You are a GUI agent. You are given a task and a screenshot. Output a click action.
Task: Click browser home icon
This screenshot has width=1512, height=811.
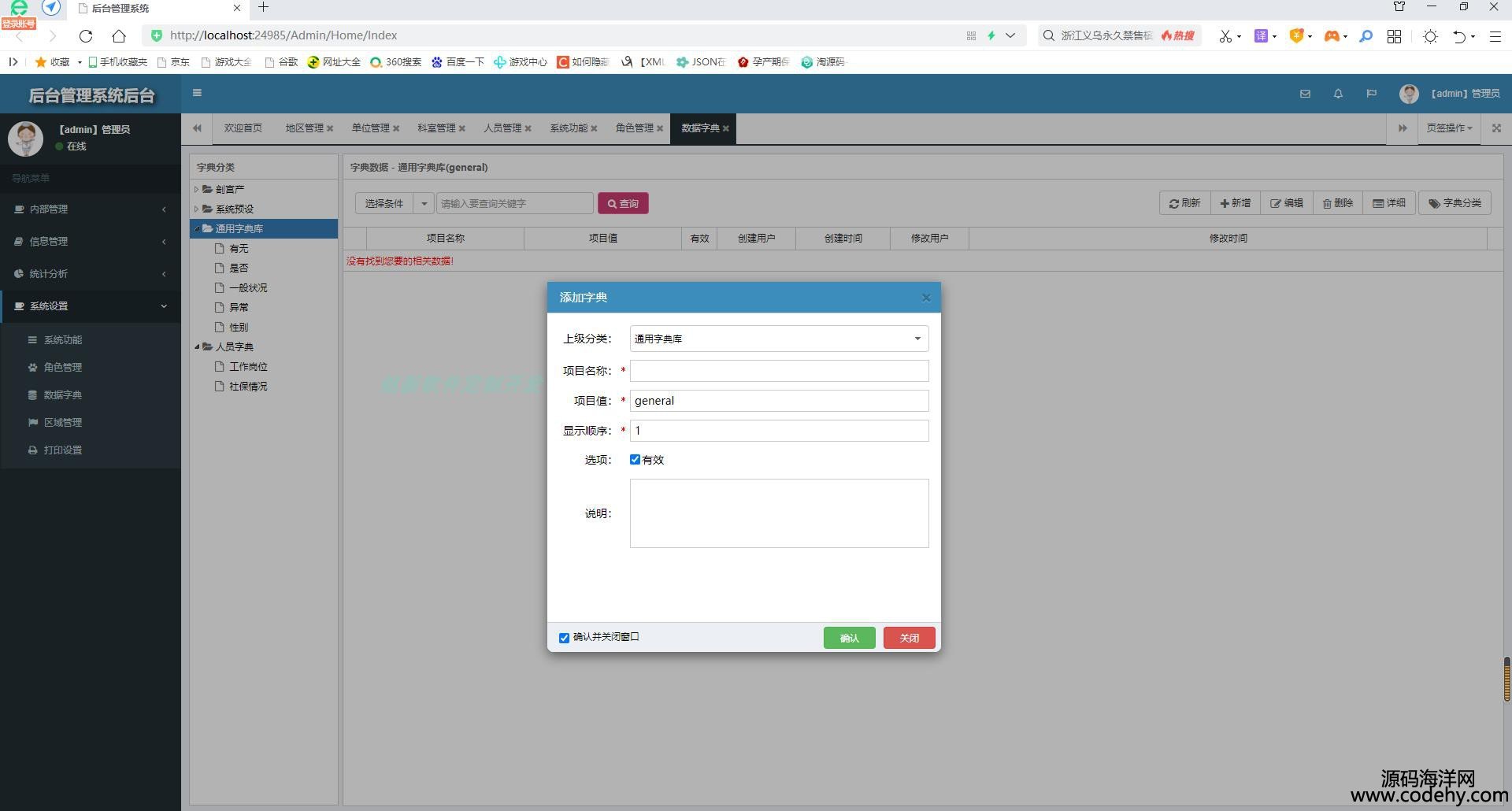point(119,35)
